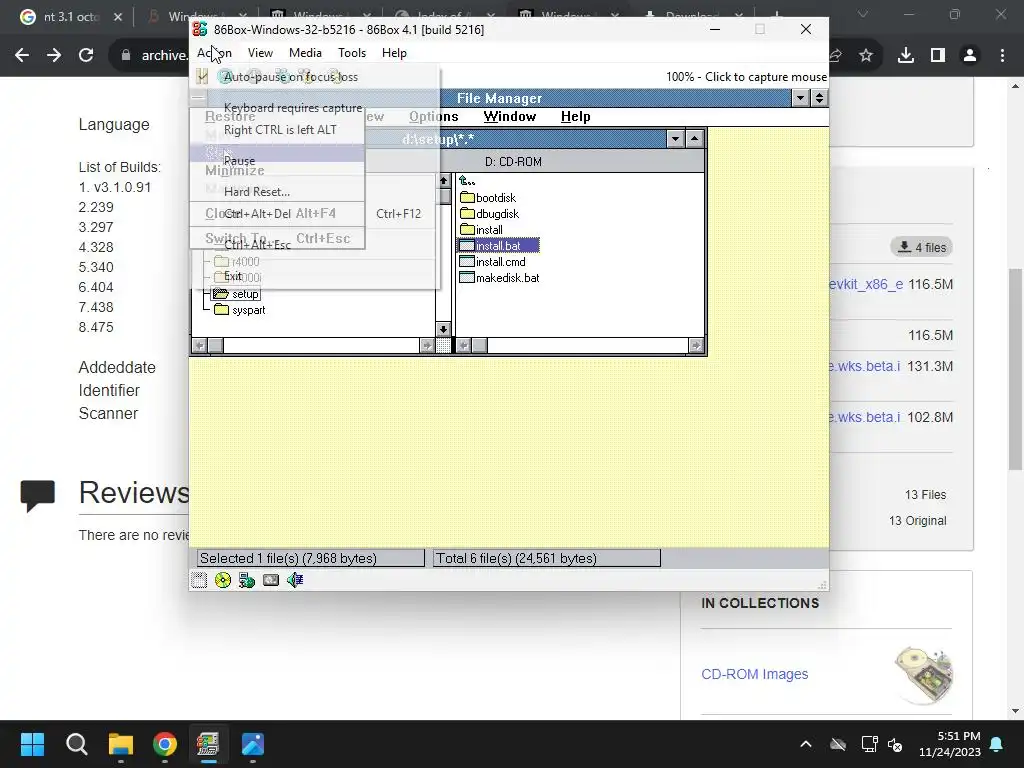Click the archive.org page's vertical scrollbar

(x=1016, y=369)
